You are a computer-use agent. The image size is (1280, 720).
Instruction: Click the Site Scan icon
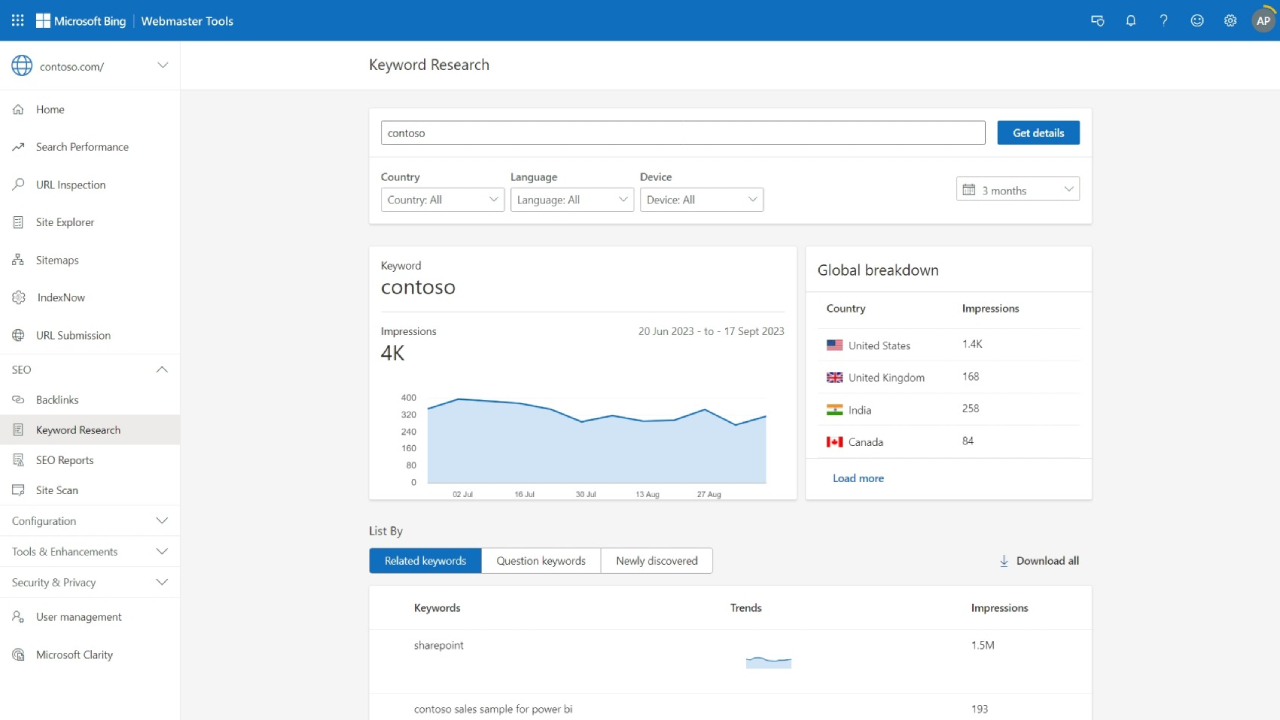18,490
